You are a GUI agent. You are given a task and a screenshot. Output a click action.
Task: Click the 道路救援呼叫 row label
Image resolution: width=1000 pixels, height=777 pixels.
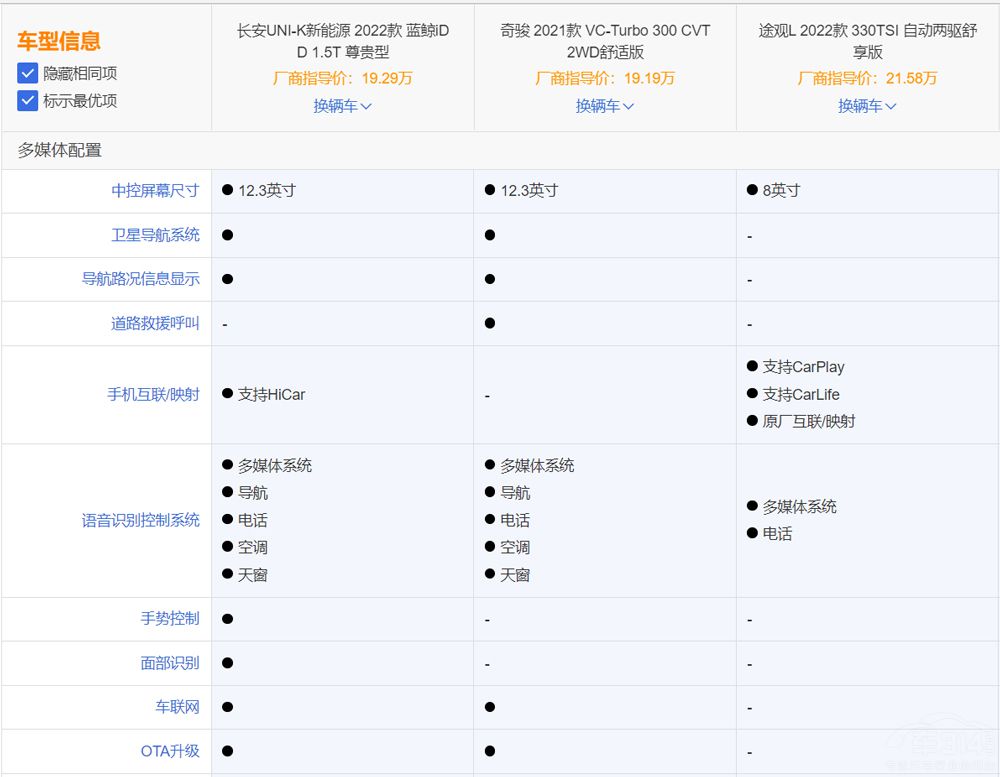(155, 323)
